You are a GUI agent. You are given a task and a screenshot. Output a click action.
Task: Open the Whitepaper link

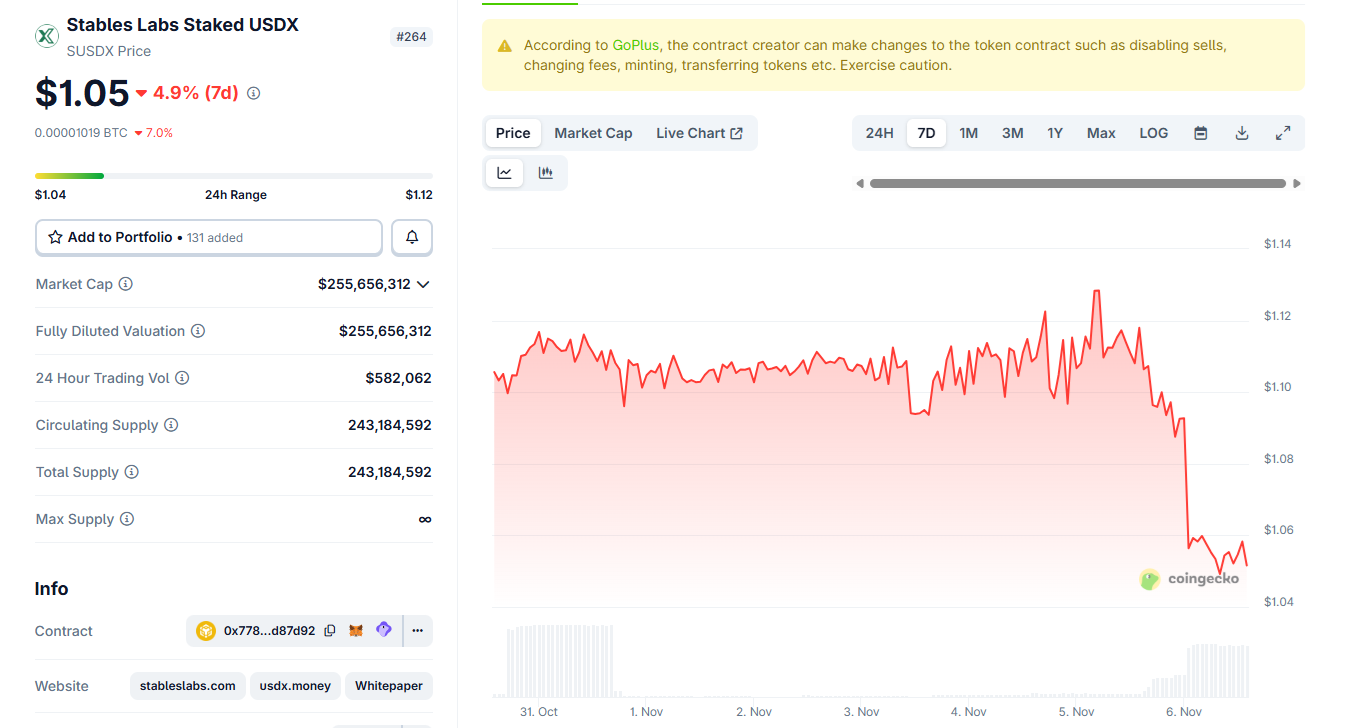coord(388,686)
